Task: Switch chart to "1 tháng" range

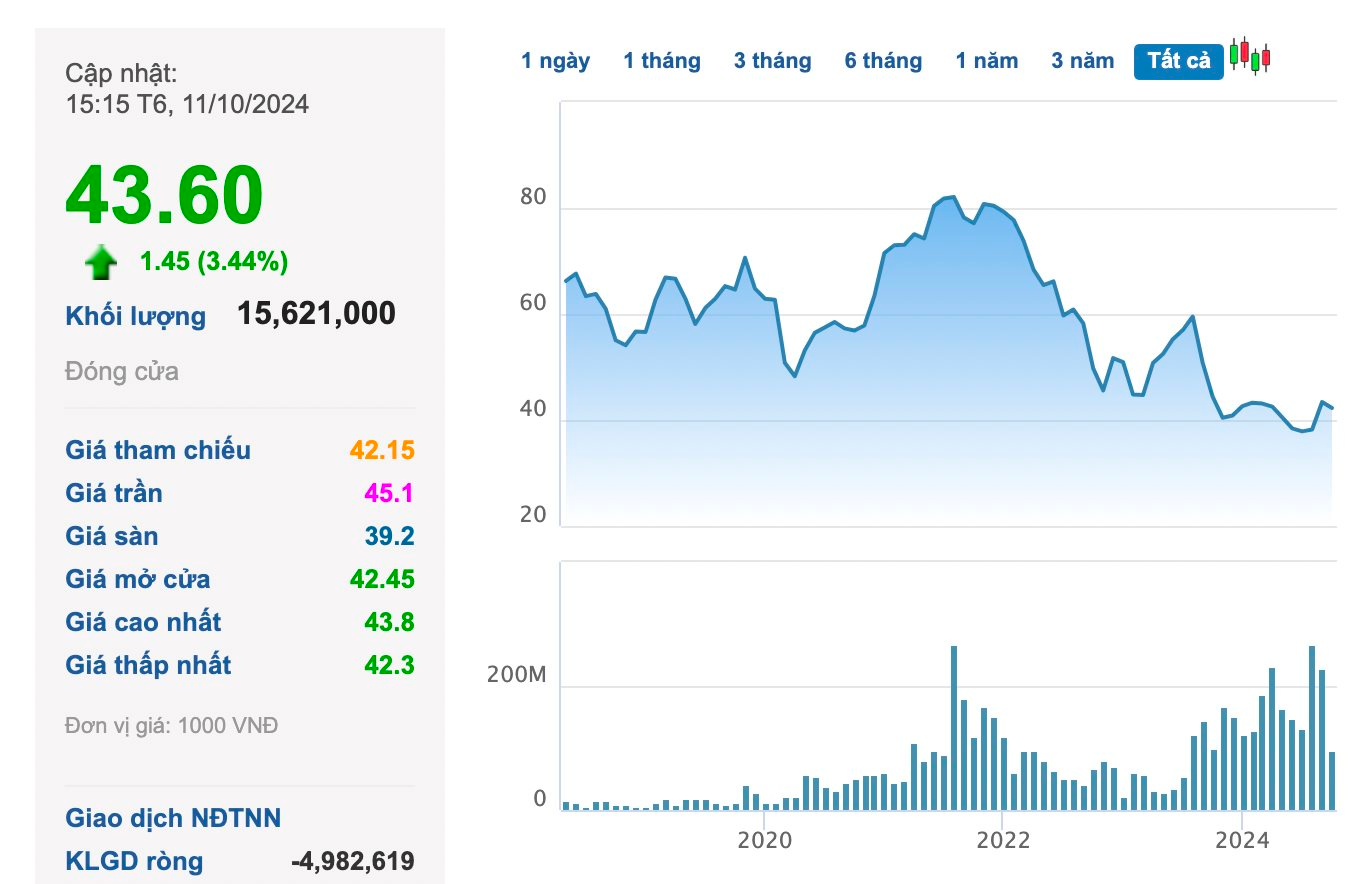Action: tap(661, 61)
